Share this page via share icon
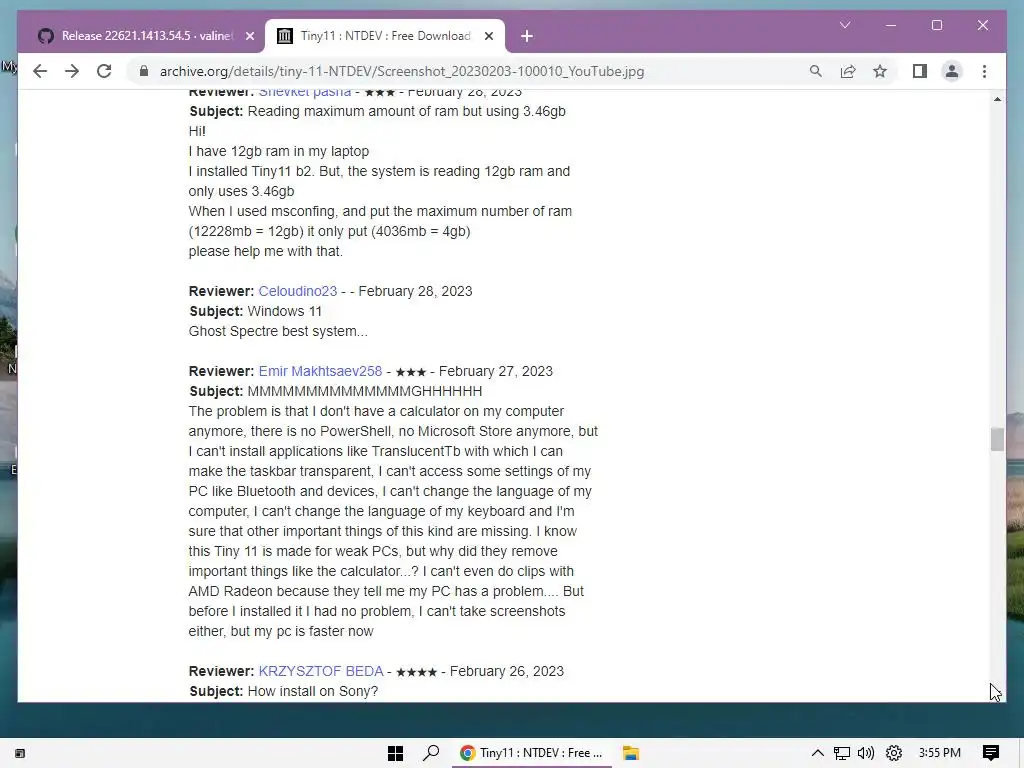1024x768 pixels. click(848, 71)
